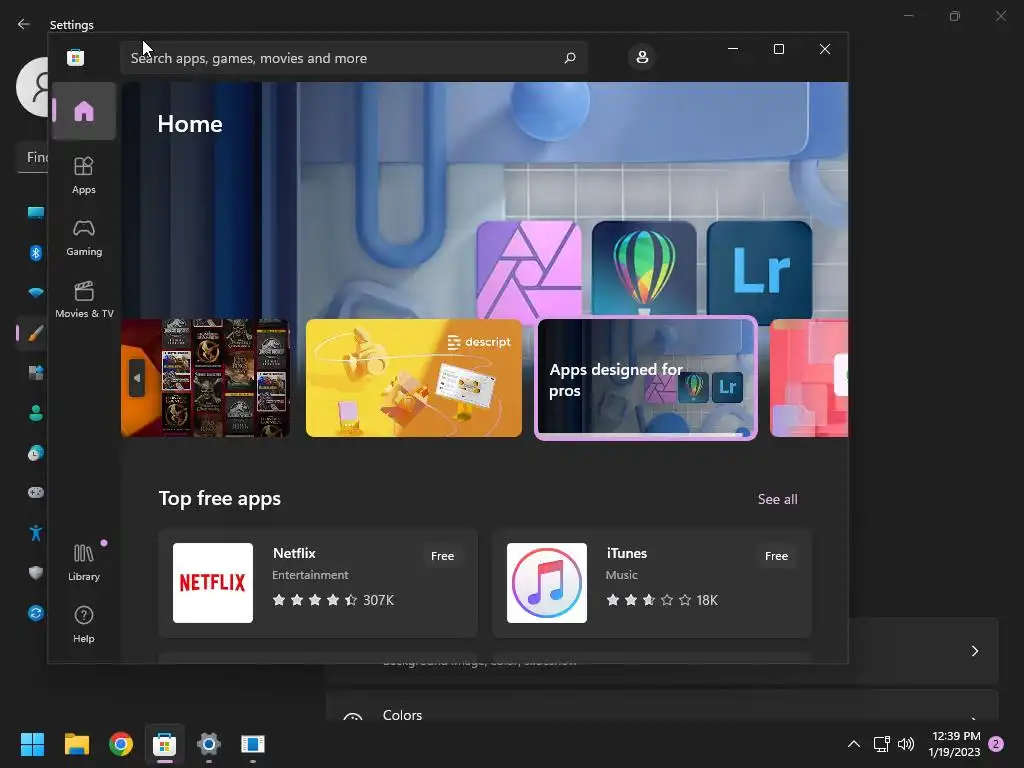Open Accessibility icon in Settings sidebar
This screenshot has width=1024, height=768.
(36, 533)
